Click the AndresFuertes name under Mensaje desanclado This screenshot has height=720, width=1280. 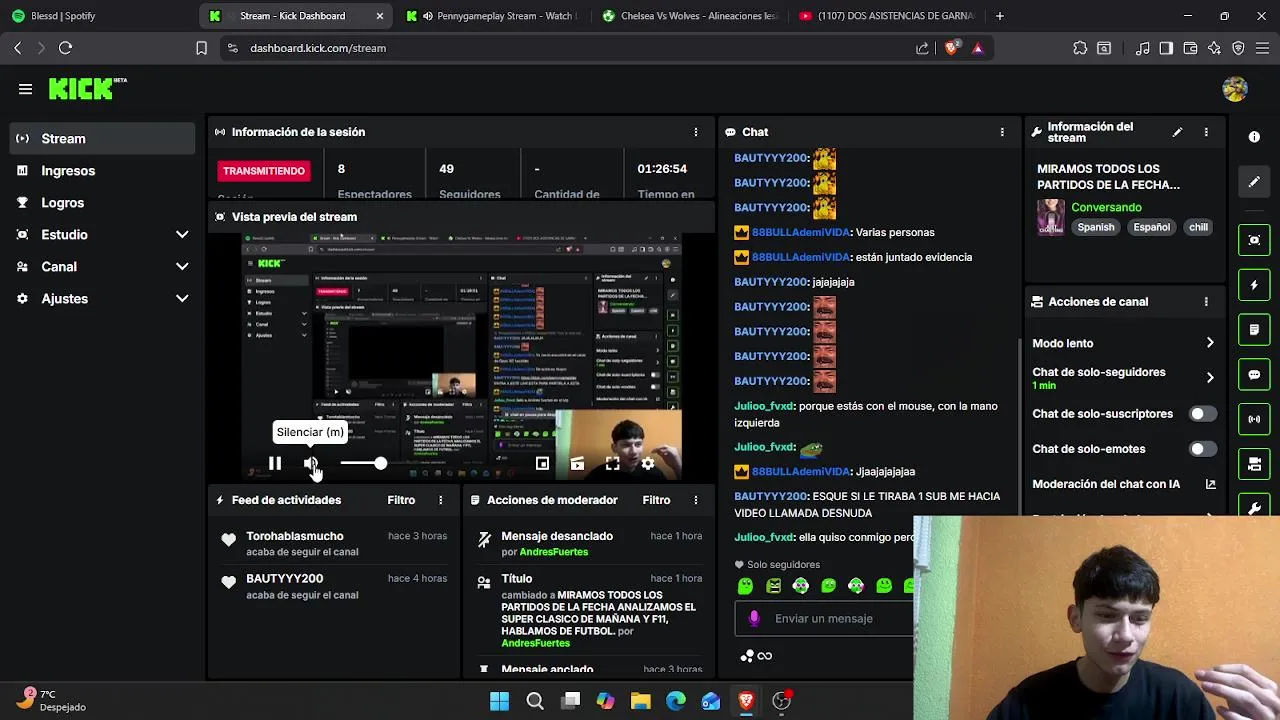[x=553, y=552]
